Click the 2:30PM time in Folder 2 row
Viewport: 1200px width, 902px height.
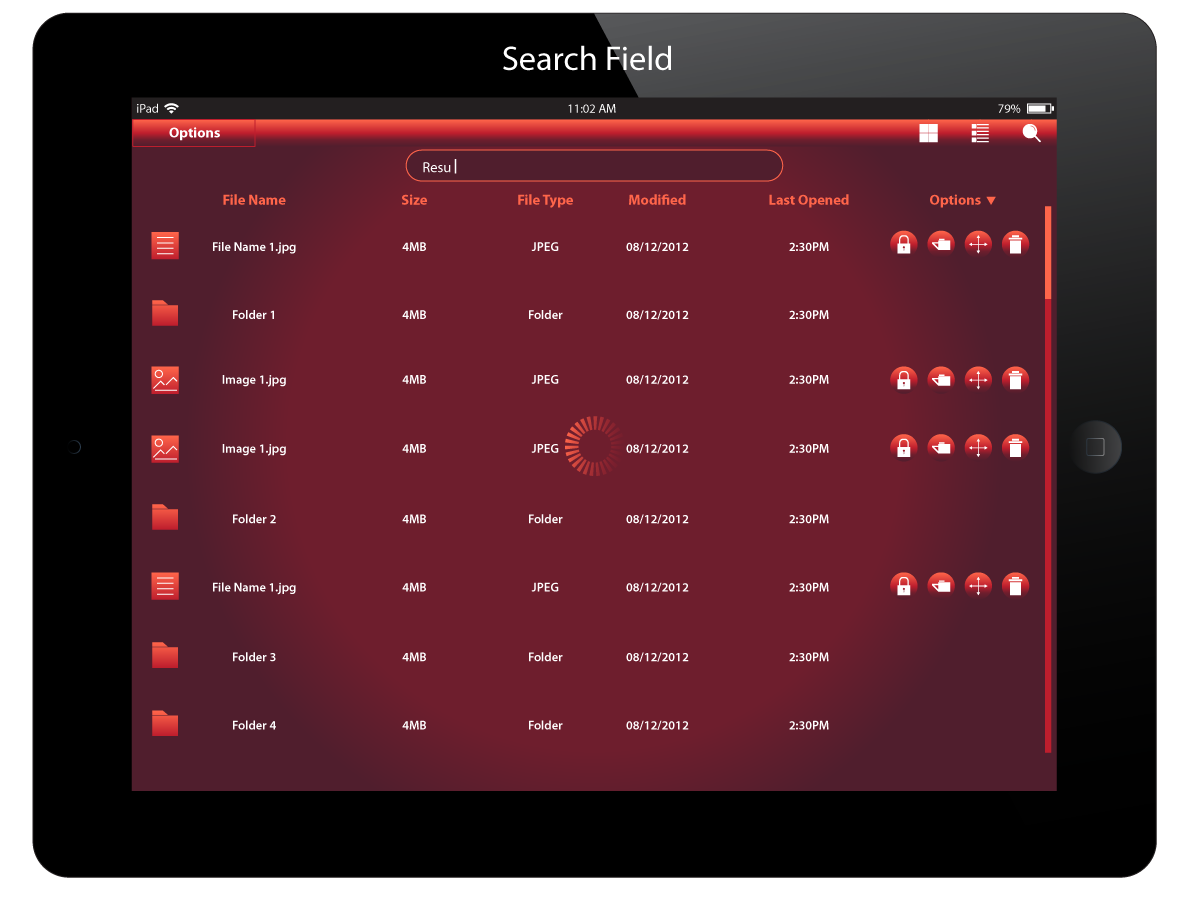(808, 519)
